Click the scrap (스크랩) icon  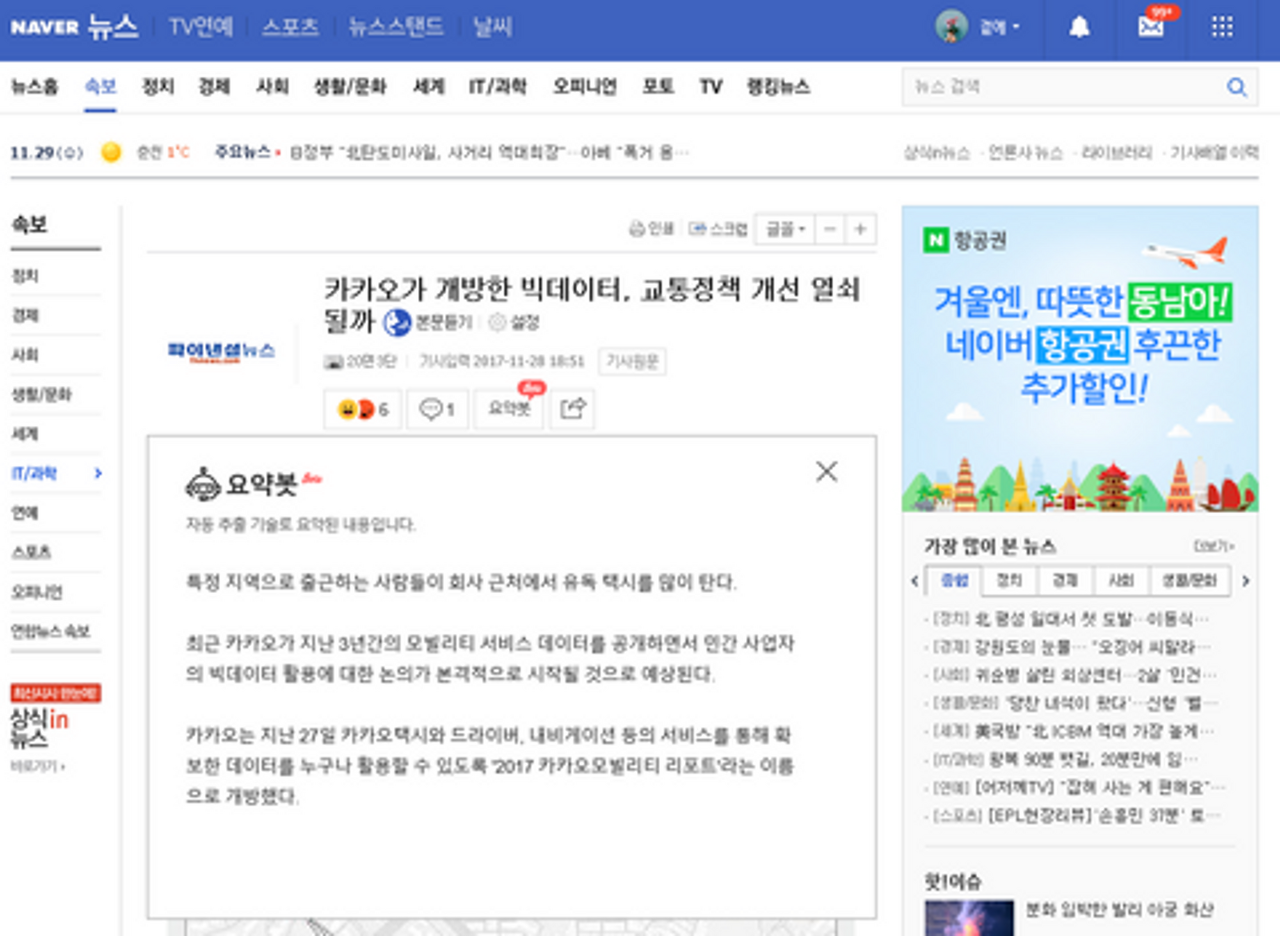point(698,229)
